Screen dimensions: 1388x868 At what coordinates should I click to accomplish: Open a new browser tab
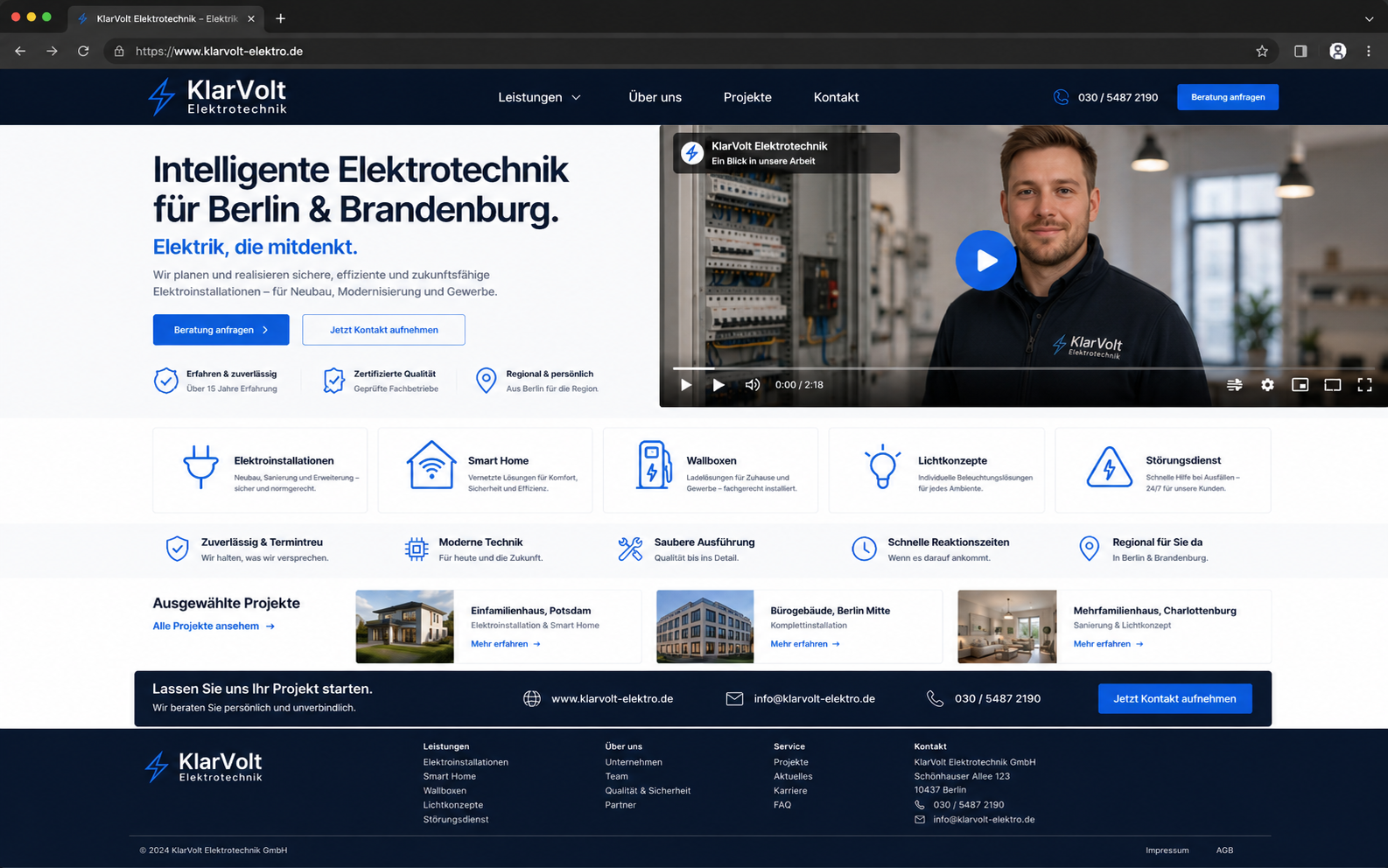tap(280, 18)
